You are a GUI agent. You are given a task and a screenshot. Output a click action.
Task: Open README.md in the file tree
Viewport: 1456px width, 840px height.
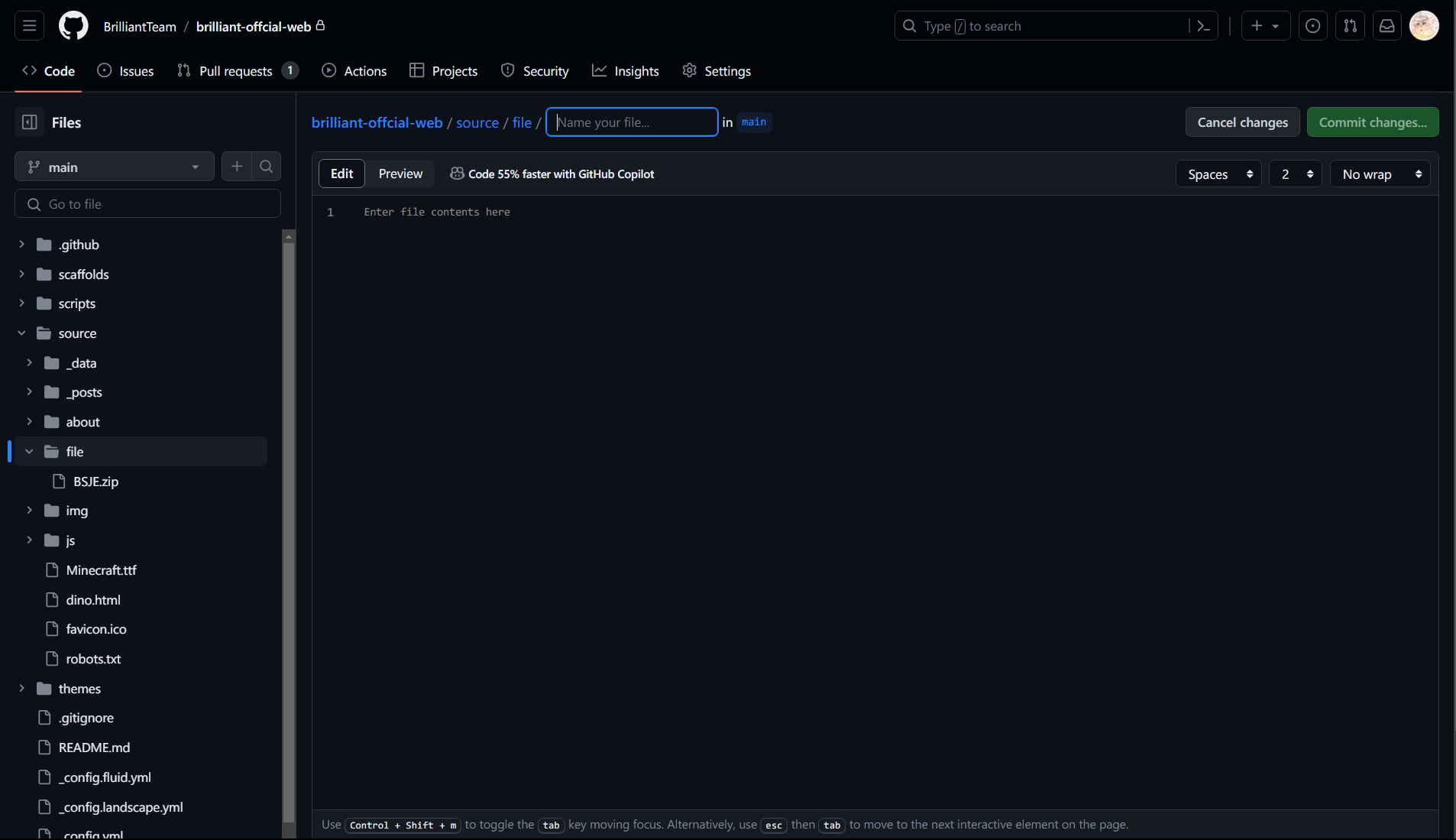coord(94,748)
